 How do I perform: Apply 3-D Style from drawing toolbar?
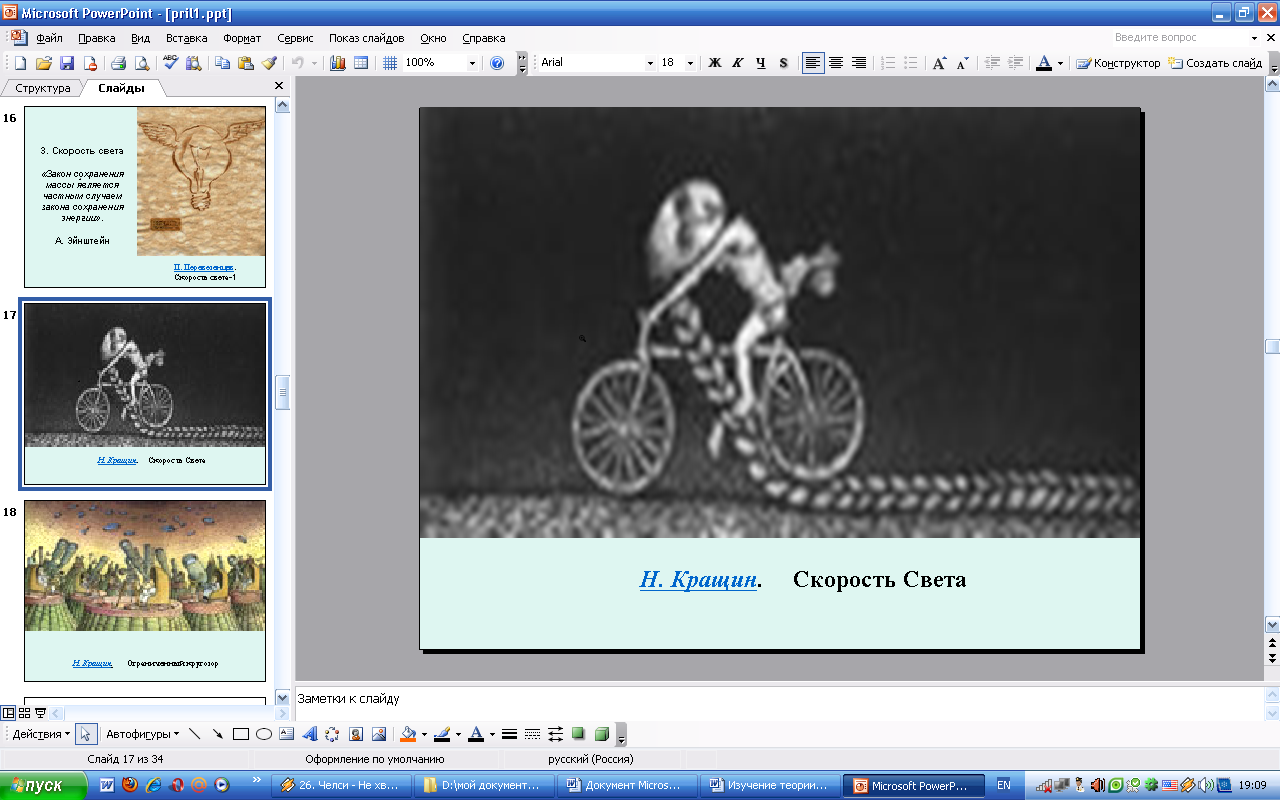click(601, 734)
